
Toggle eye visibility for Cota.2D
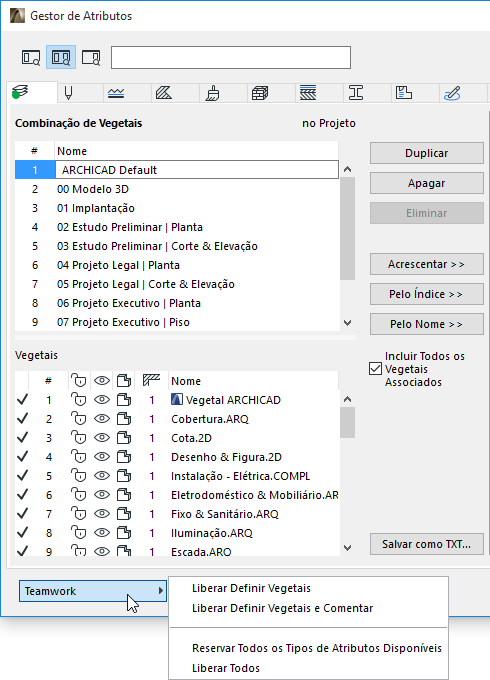pyautogui.click(x=102, y=438)
